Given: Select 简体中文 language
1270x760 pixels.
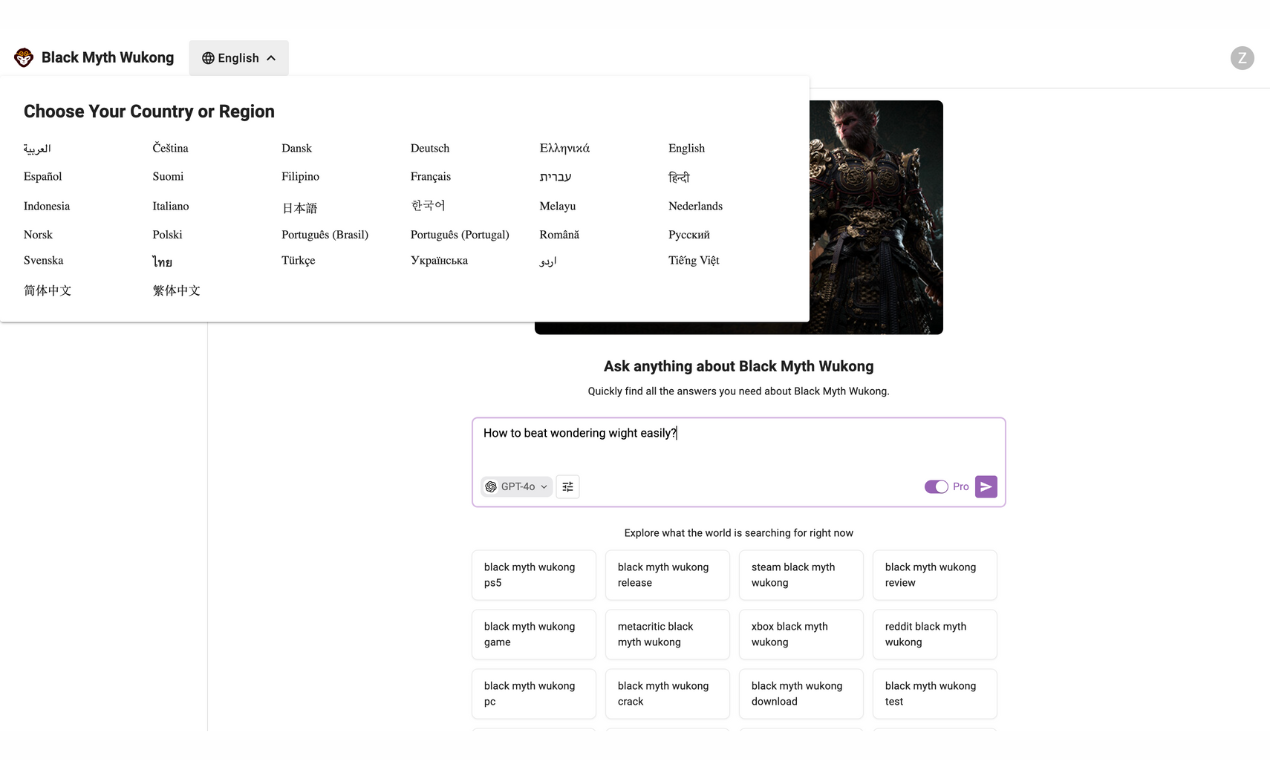Looking at the screenshot, I should click(x=48, y=290).
